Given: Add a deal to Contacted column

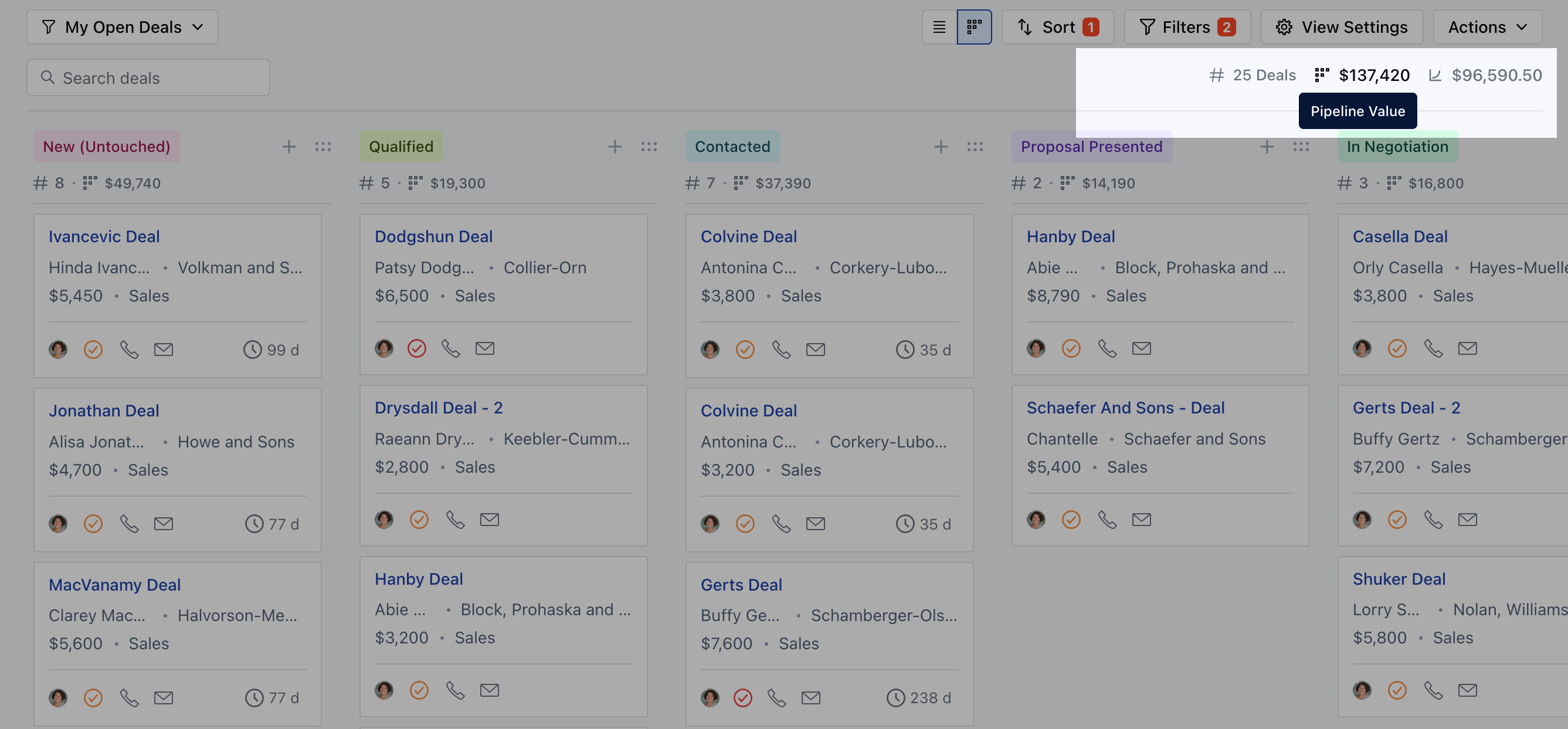Looking at the screenshot, I should [x=941, y=147].
